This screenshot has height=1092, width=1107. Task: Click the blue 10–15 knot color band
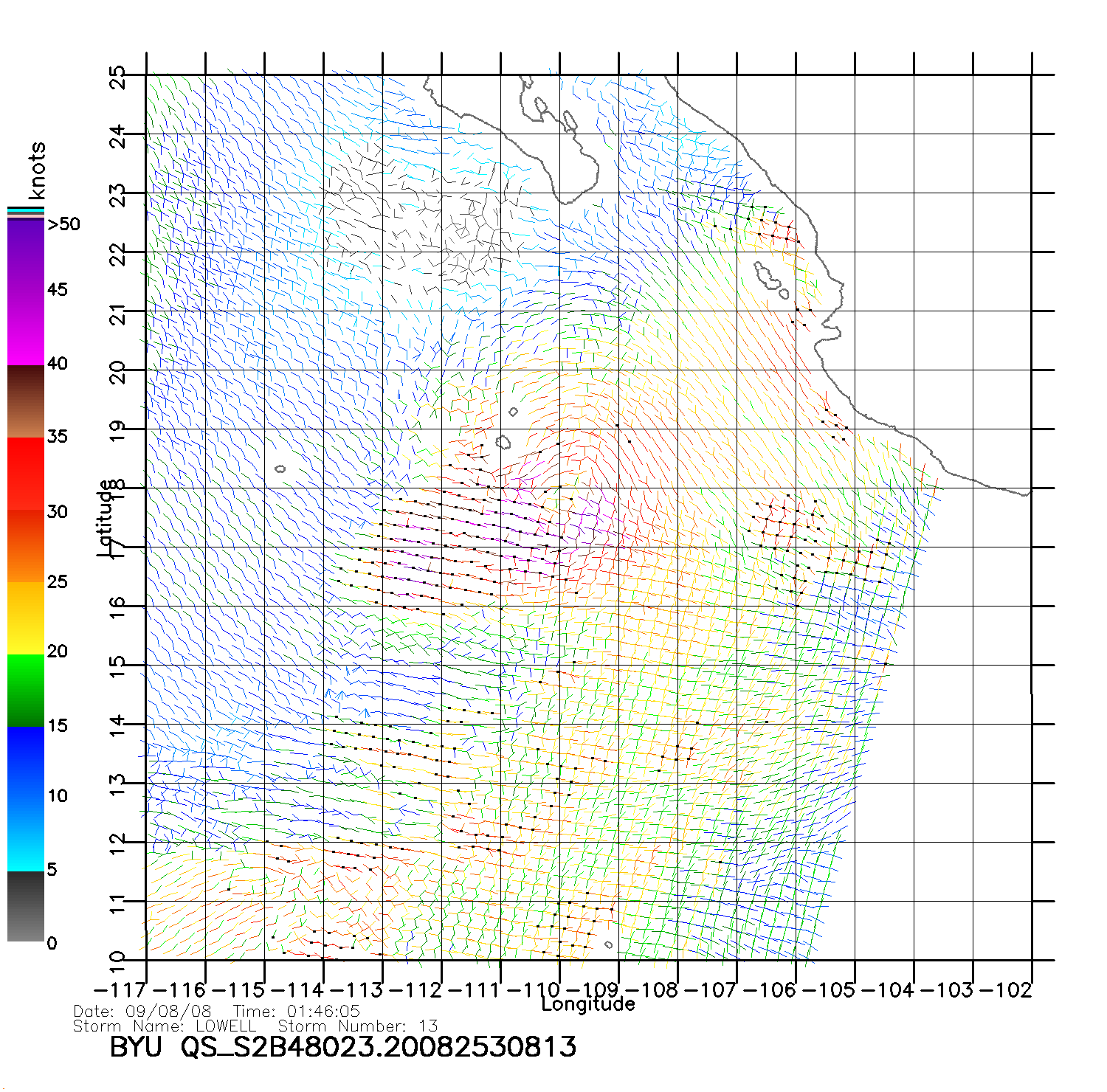click(x=26, y=761)
